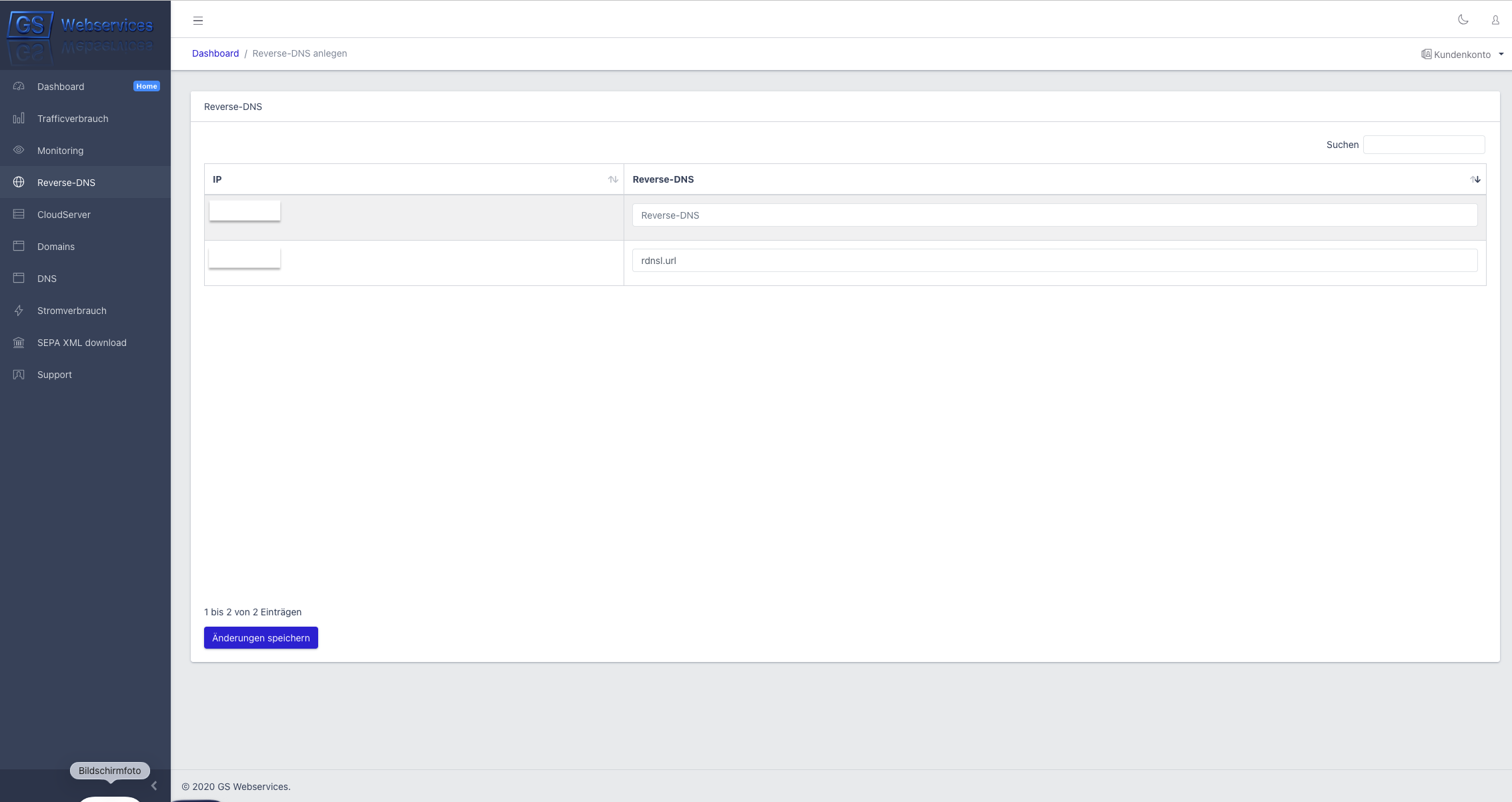Viewport: 1512px width, 802px height.
Task: Click the Domains window icon
Action: point(19,246)
